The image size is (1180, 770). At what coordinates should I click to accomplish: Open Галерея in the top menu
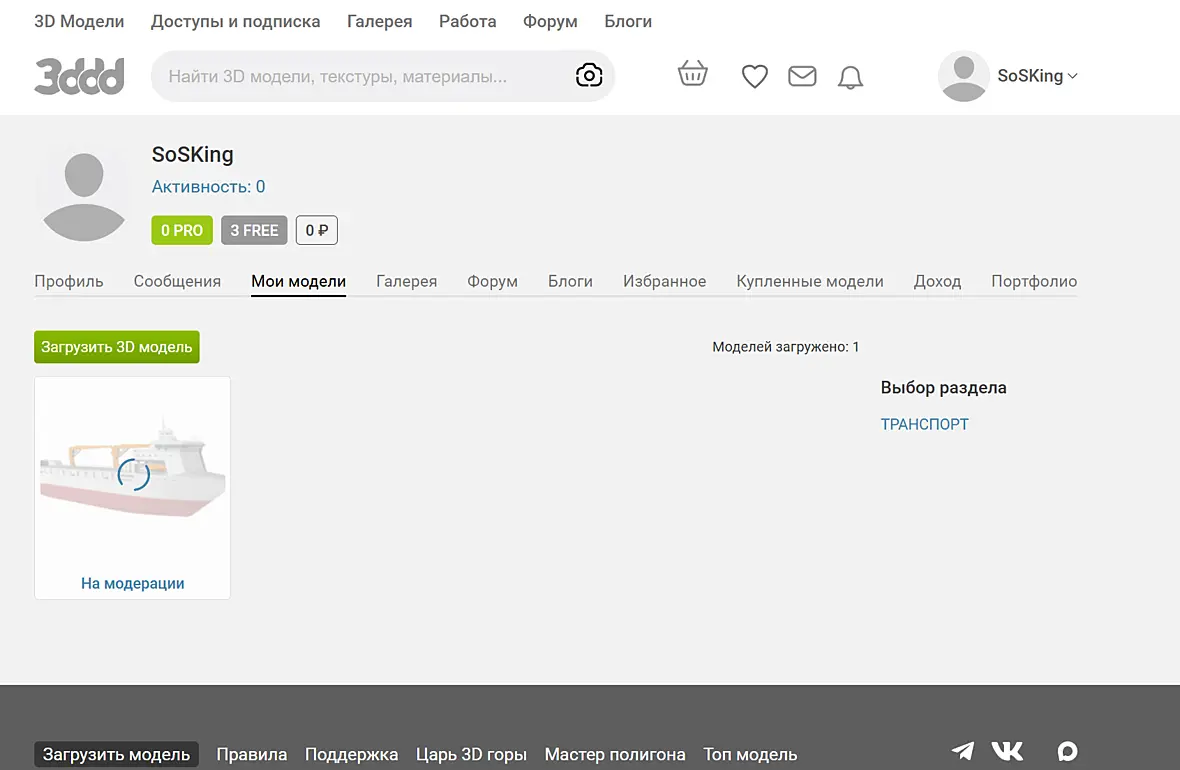pos(379,22)
